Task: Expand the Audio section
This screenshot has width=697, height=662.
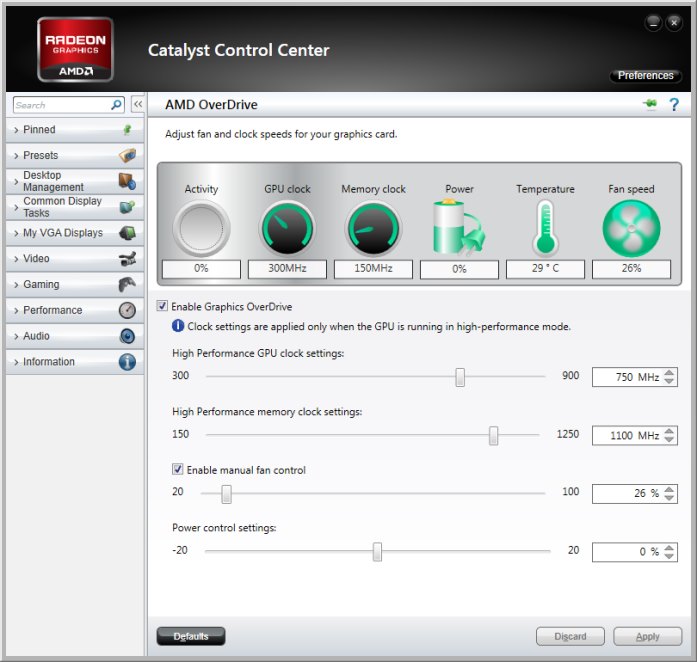Action: (16, 336)
